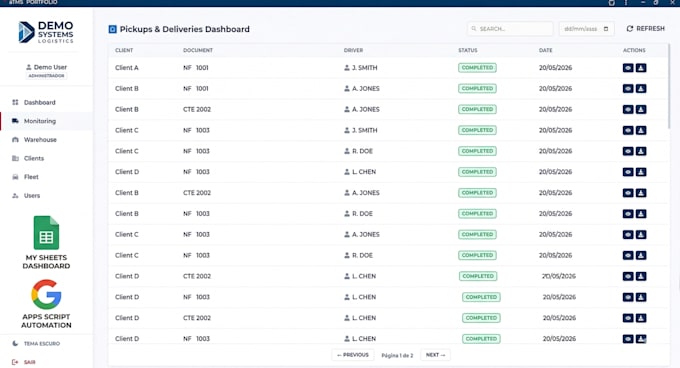680x368 pixels.
Task: Open the Dashboard menu item
Action: click(x=46, y=102)
